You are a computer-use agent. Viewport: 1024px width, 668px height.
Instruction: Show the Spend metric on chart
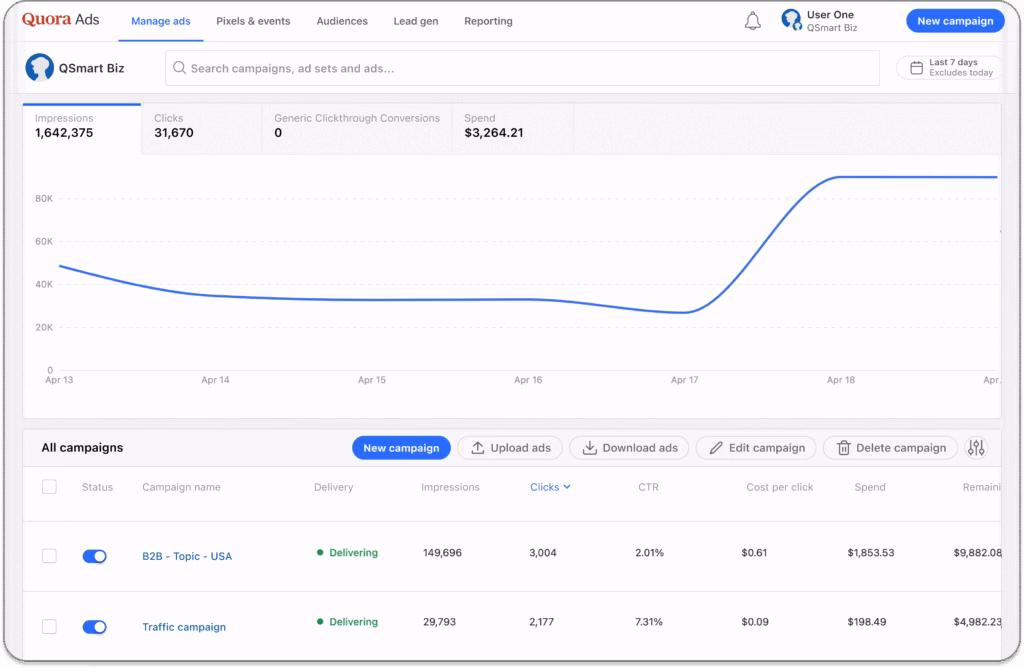(x=512, y=126)
